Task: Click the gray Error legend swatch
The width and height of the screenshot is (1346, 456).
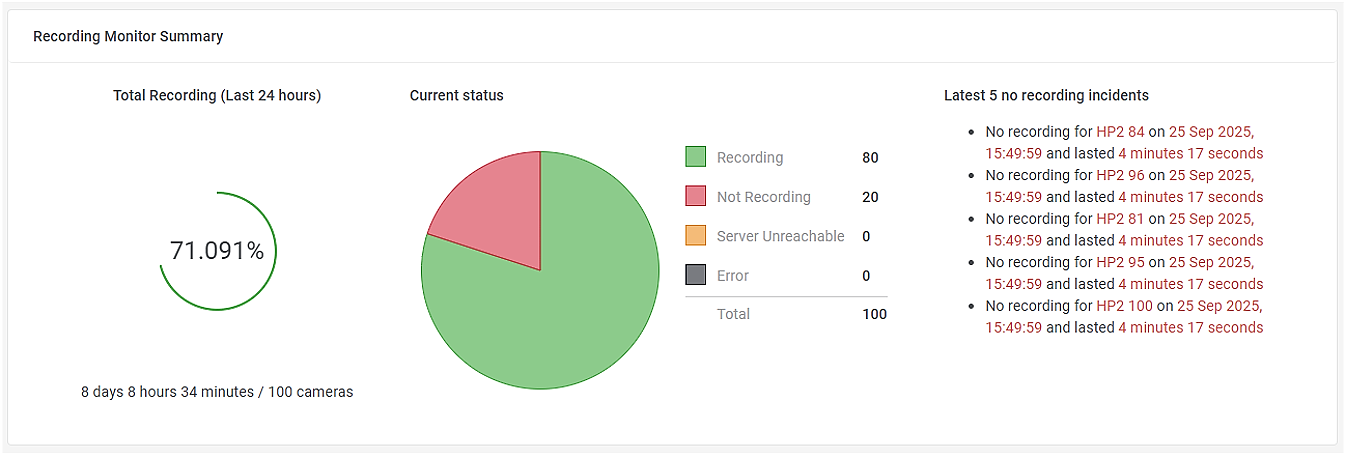Action: [696, 275]
